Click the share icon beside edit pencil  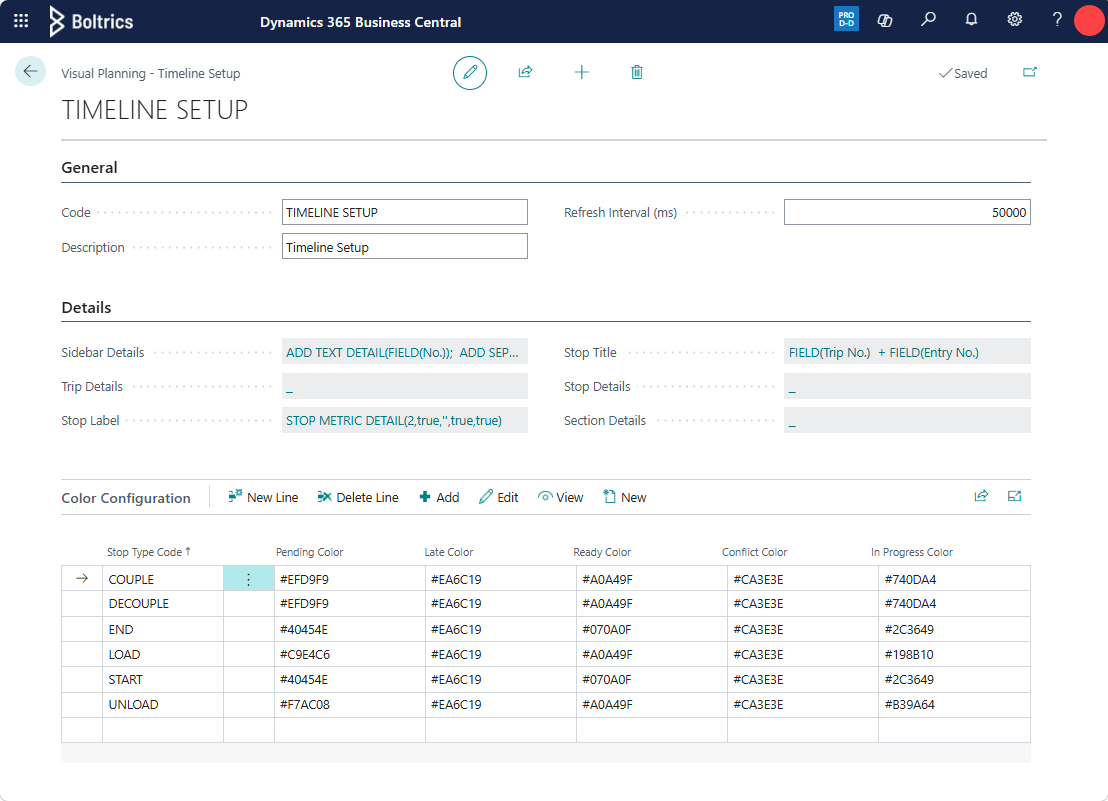[x=525, y=72]
